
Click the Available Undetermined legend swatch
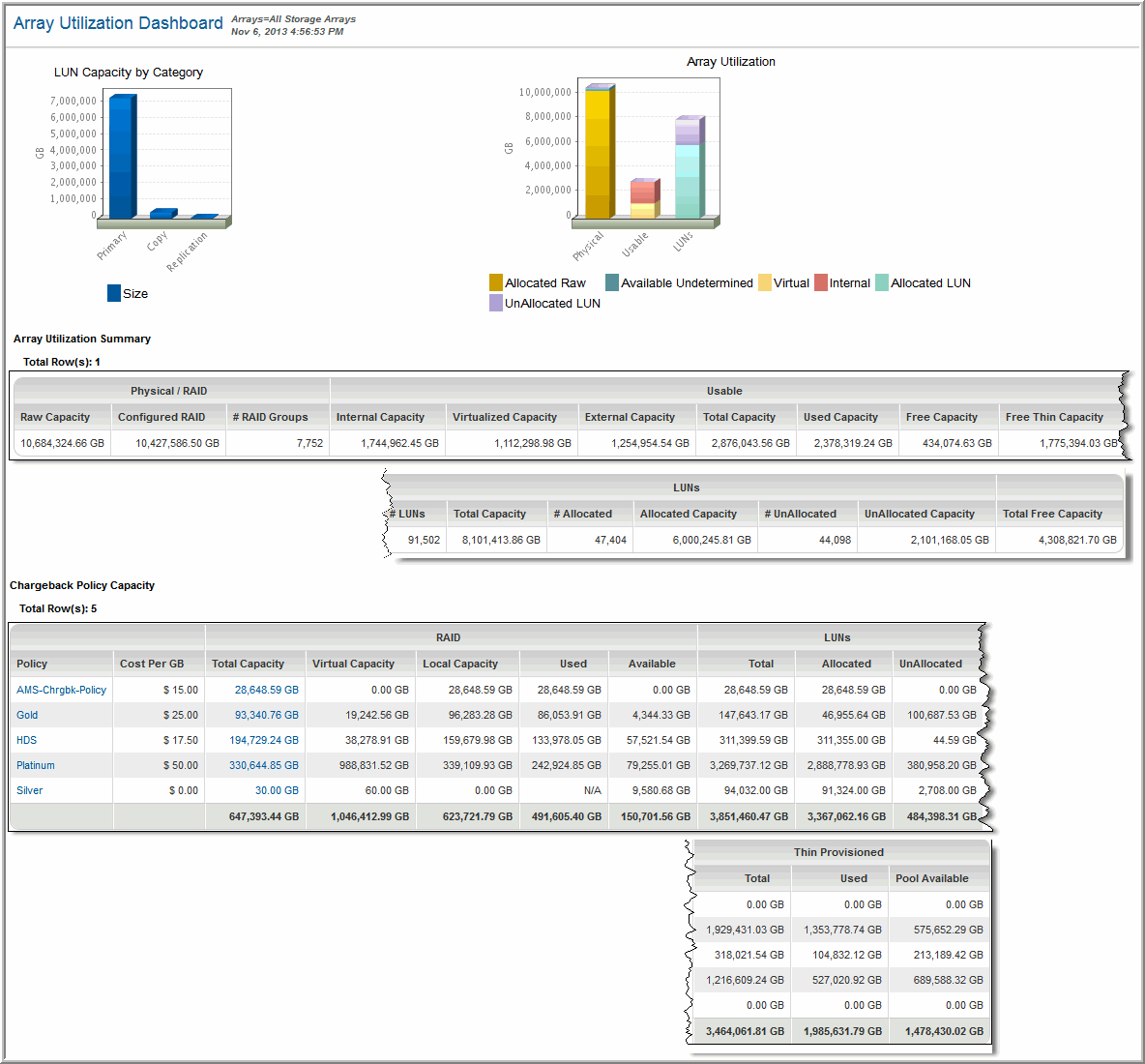click(x=612, y=283)
